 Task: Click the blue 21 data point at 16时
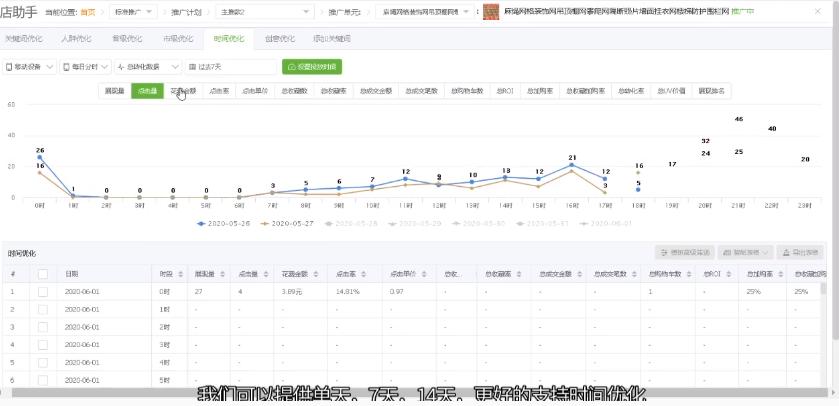tap(572, 165)
